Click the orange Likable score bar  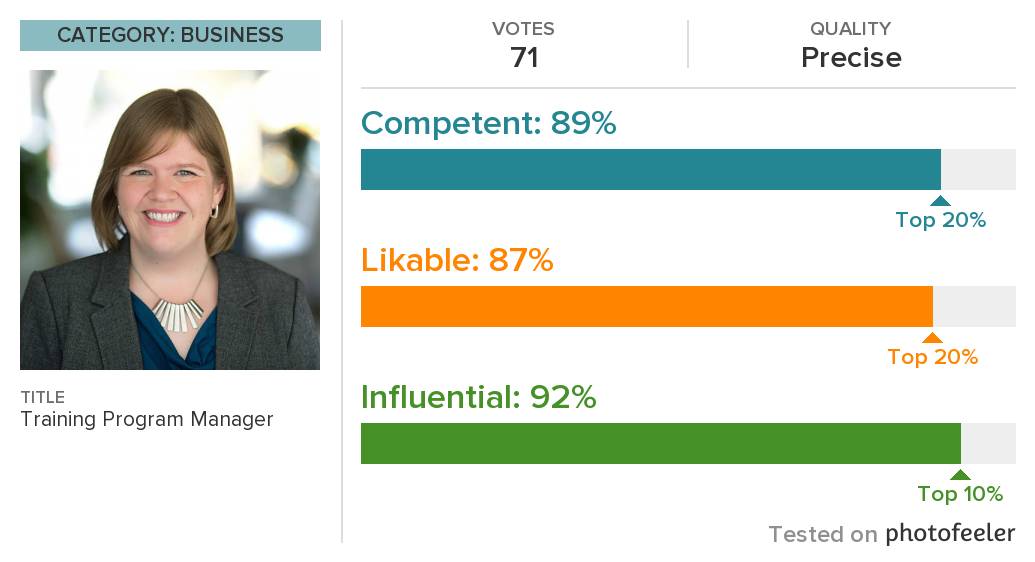coord(647,306)
